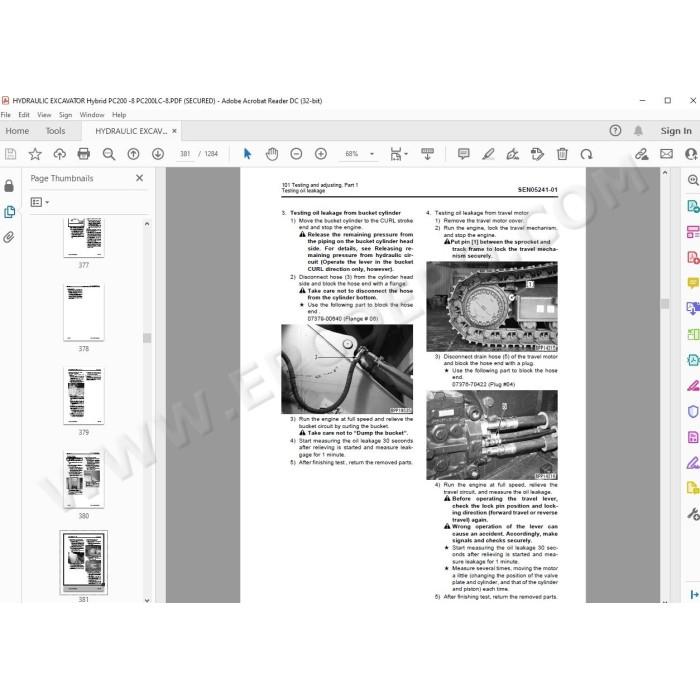
Task: Go to next page arrow
Action: tap(158, 154)
